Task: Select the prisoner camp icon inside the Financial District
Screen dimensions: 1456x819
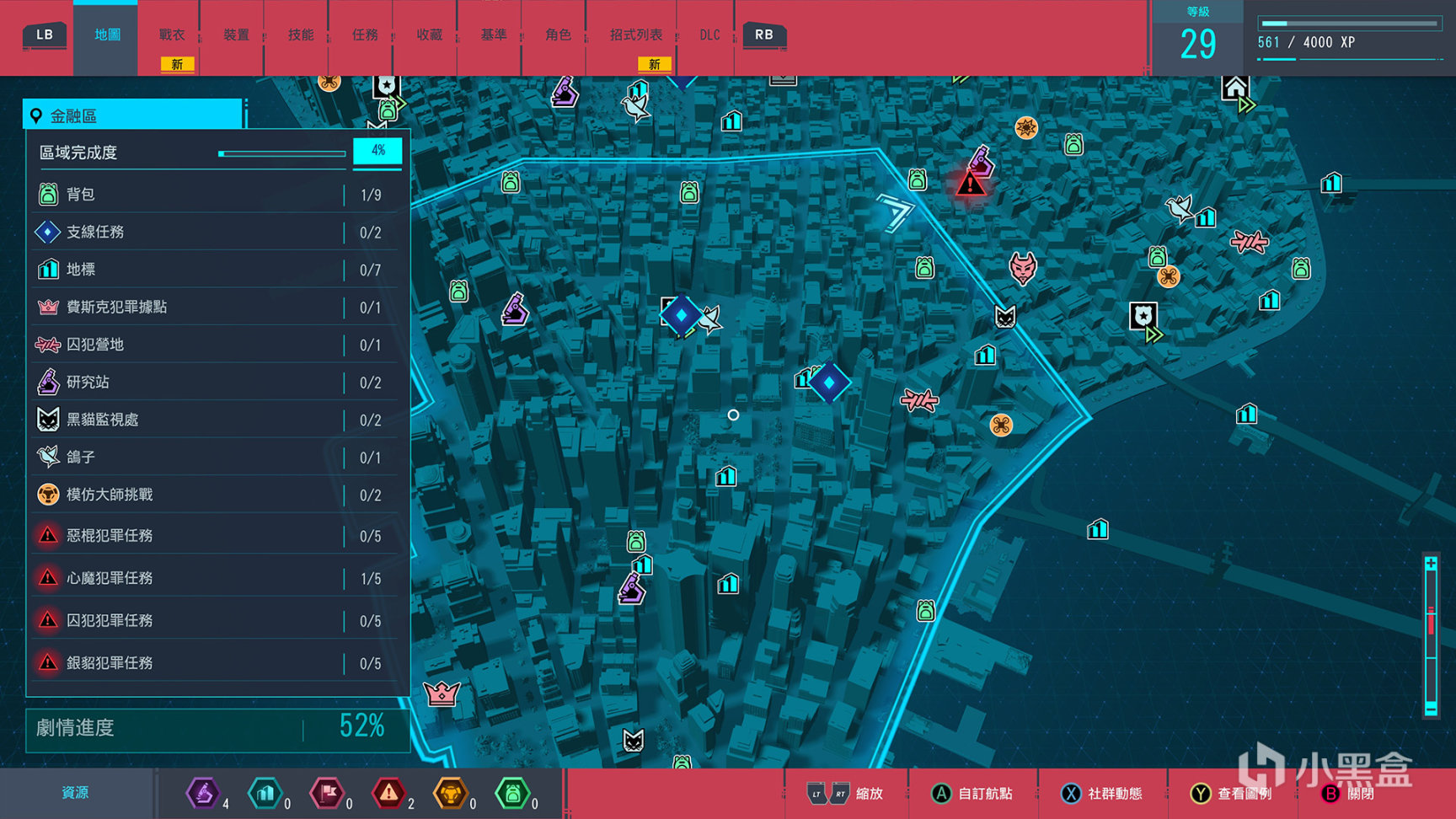Action: pyautogui.click(x=919, y=399)
